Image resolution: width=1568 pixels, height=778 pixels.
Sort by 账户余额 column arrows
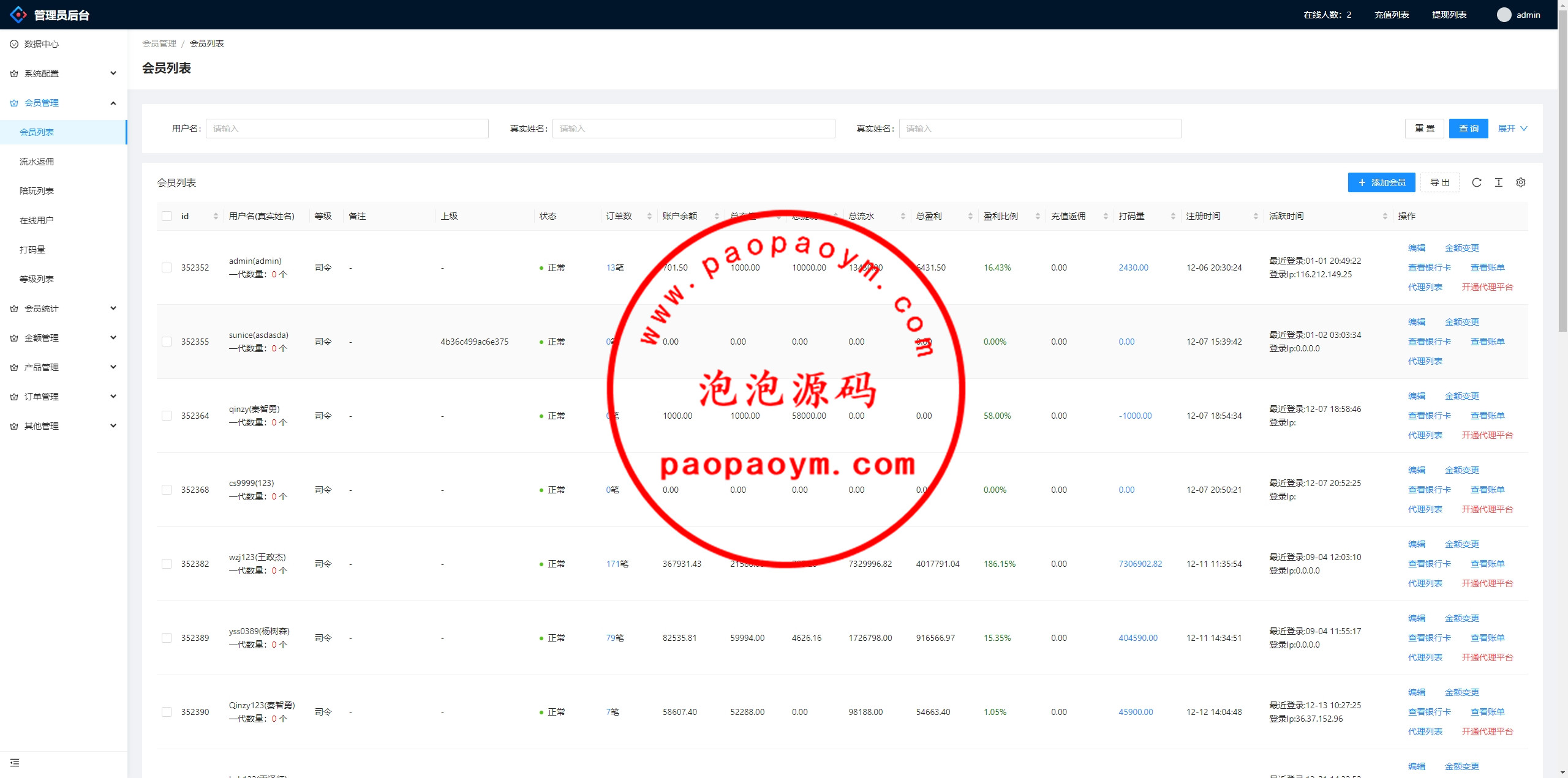(717, 216)
